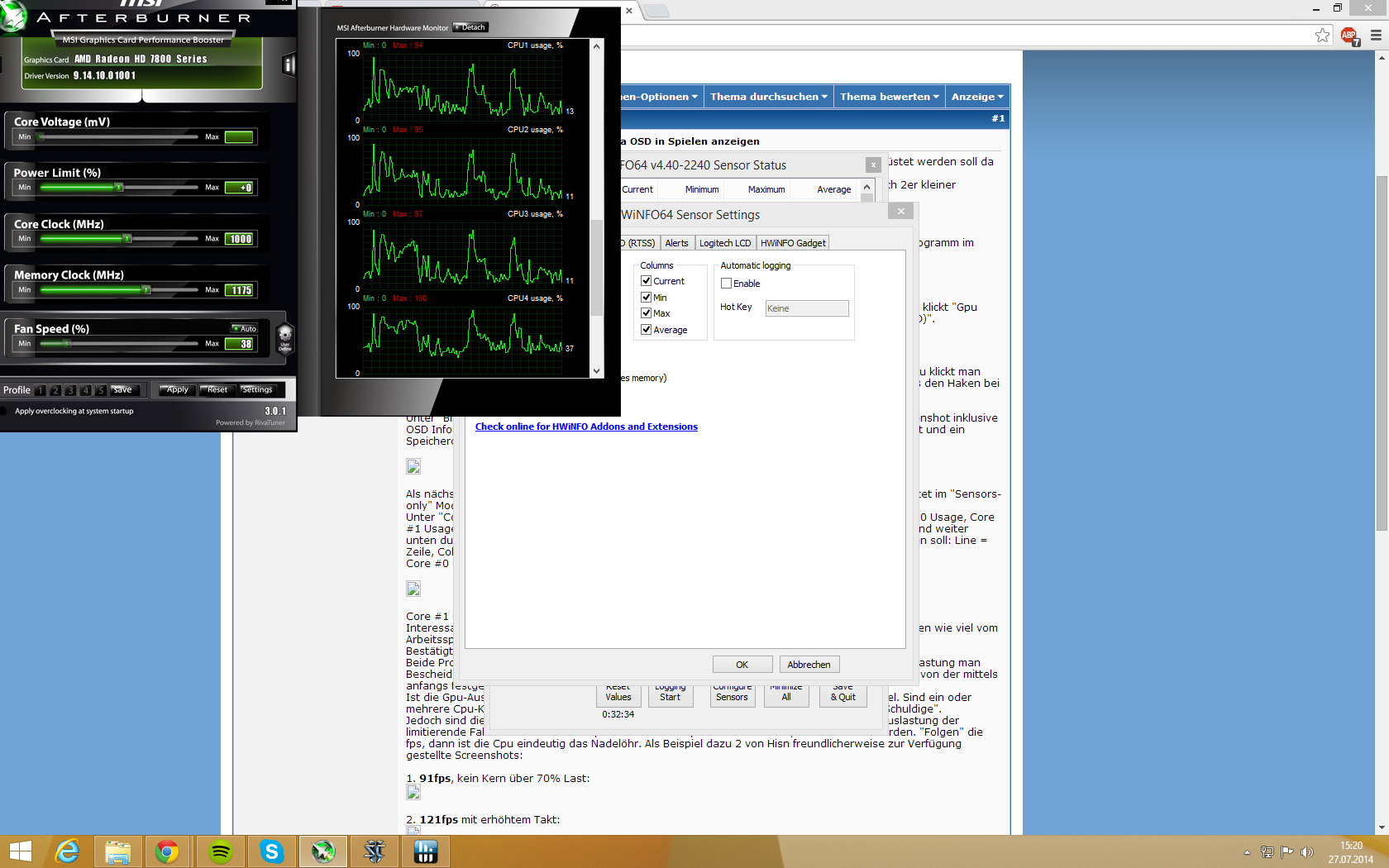The height and width of the screenshot is (868, 1389).
Task: Open the HWiNFO taskbar icon
Action: click(x=425, y=851)
